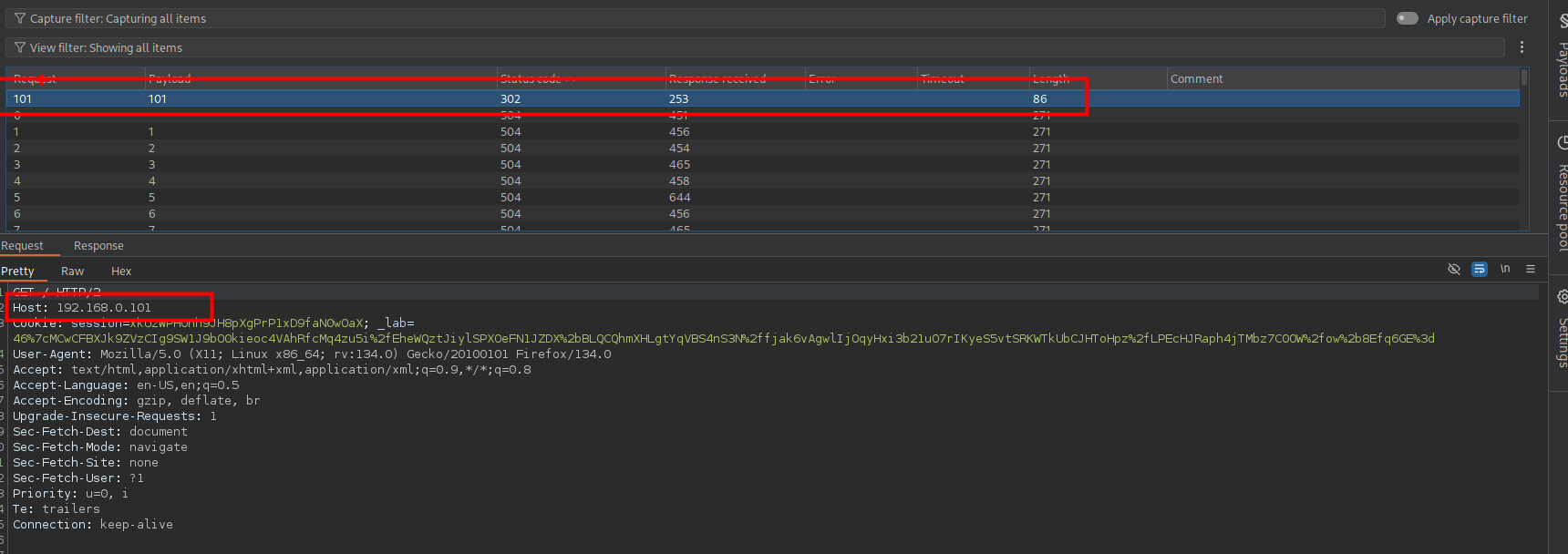Expand the Capture filter bar
Viewport: 1568px width, 554px height.
(693, 18)
